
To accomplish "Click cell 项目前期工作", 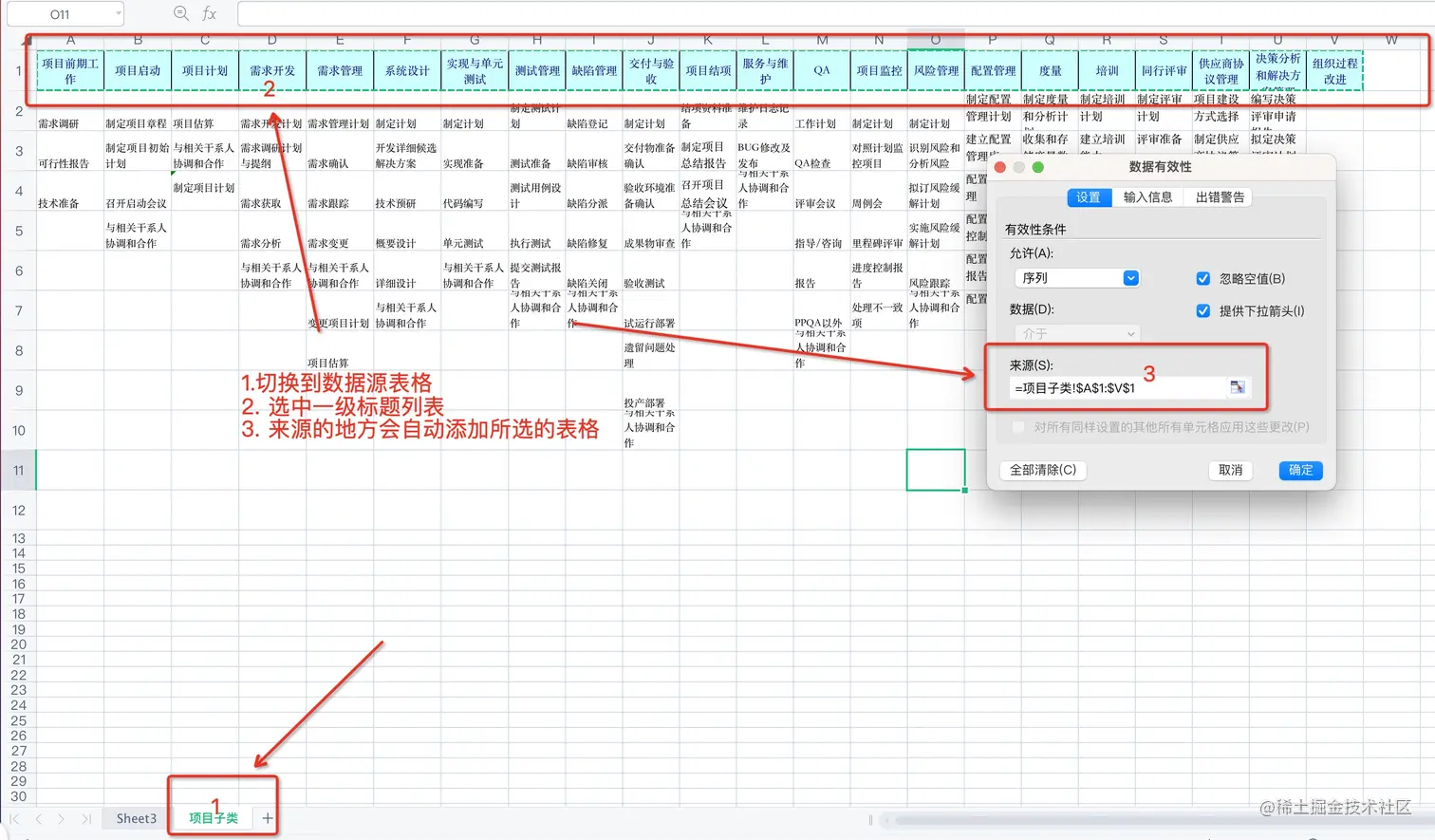I will 70,71.
